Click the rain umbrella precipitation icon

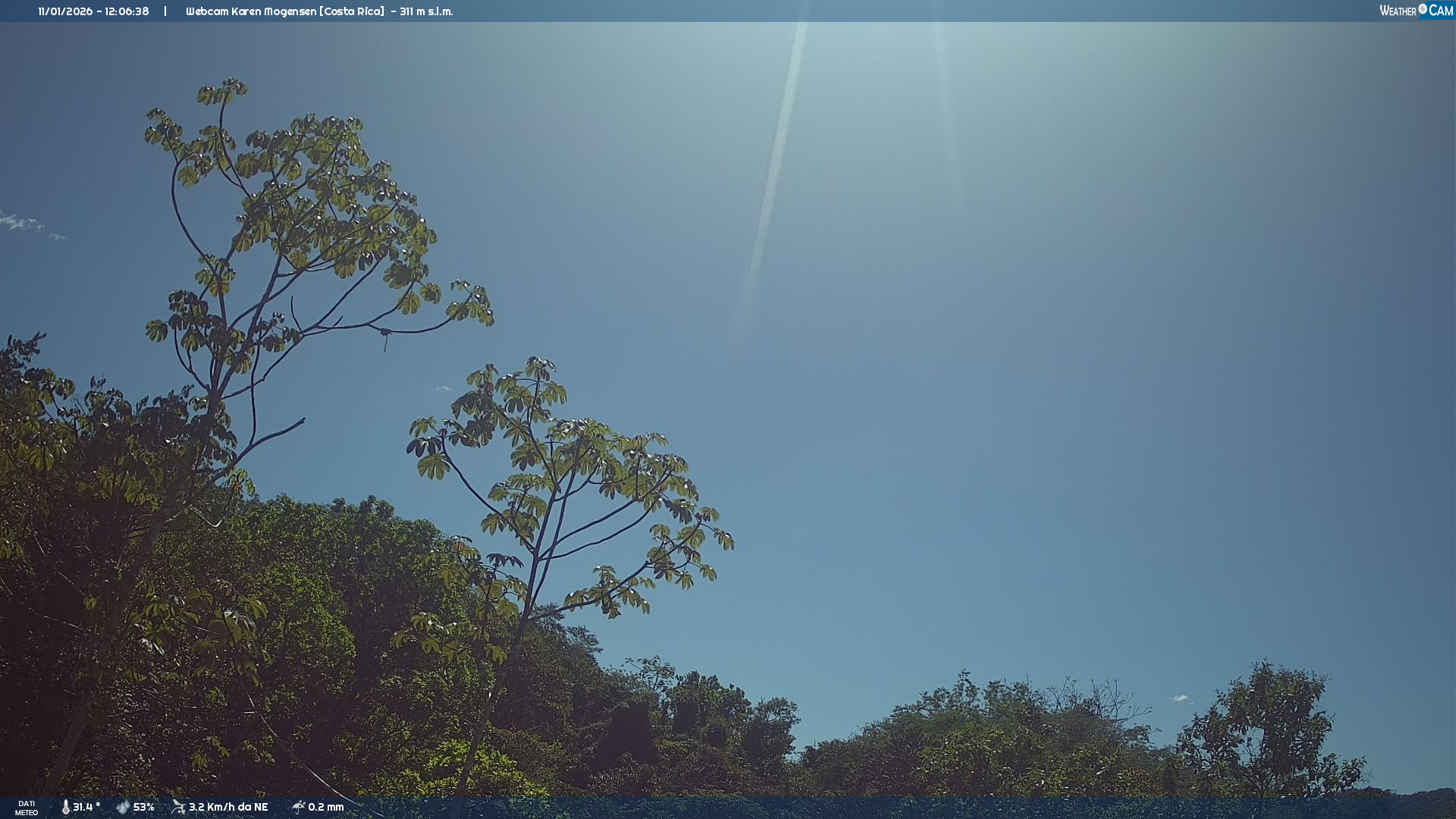coord(298,807)
